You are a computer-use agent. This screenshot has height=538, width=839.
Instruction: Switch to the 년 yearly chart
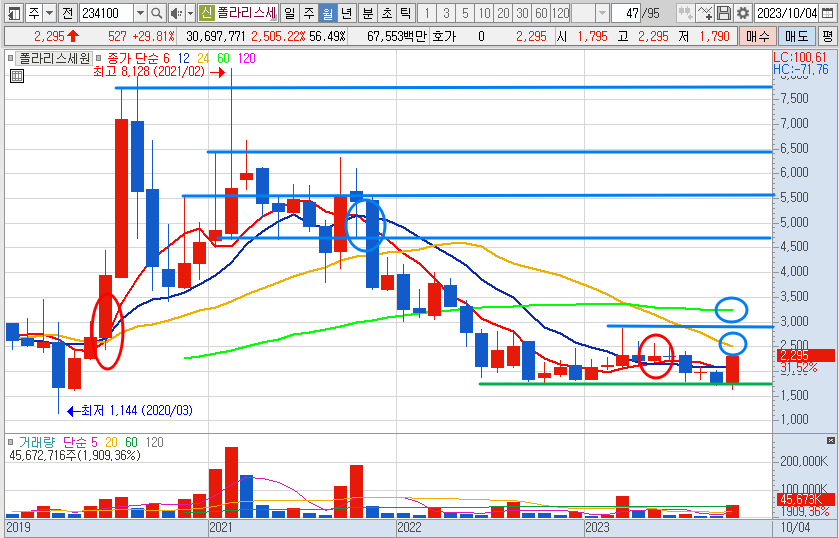tap(346, 13)
